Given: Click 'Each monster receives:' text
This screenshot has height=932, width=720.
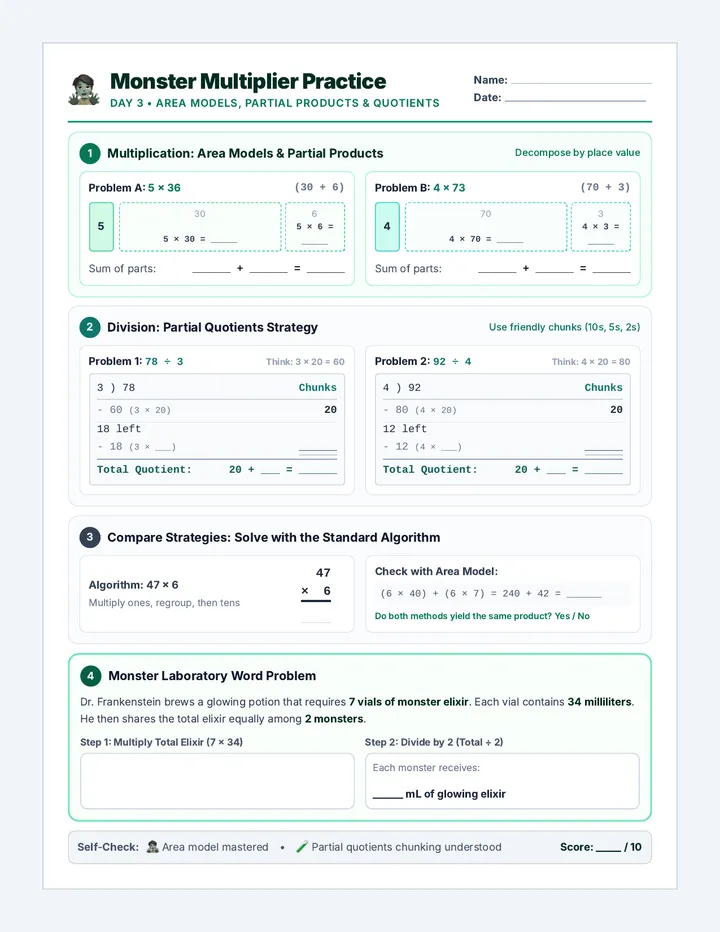Looking at the screenshot, I should pyautogui.click(x=426, y=768).
